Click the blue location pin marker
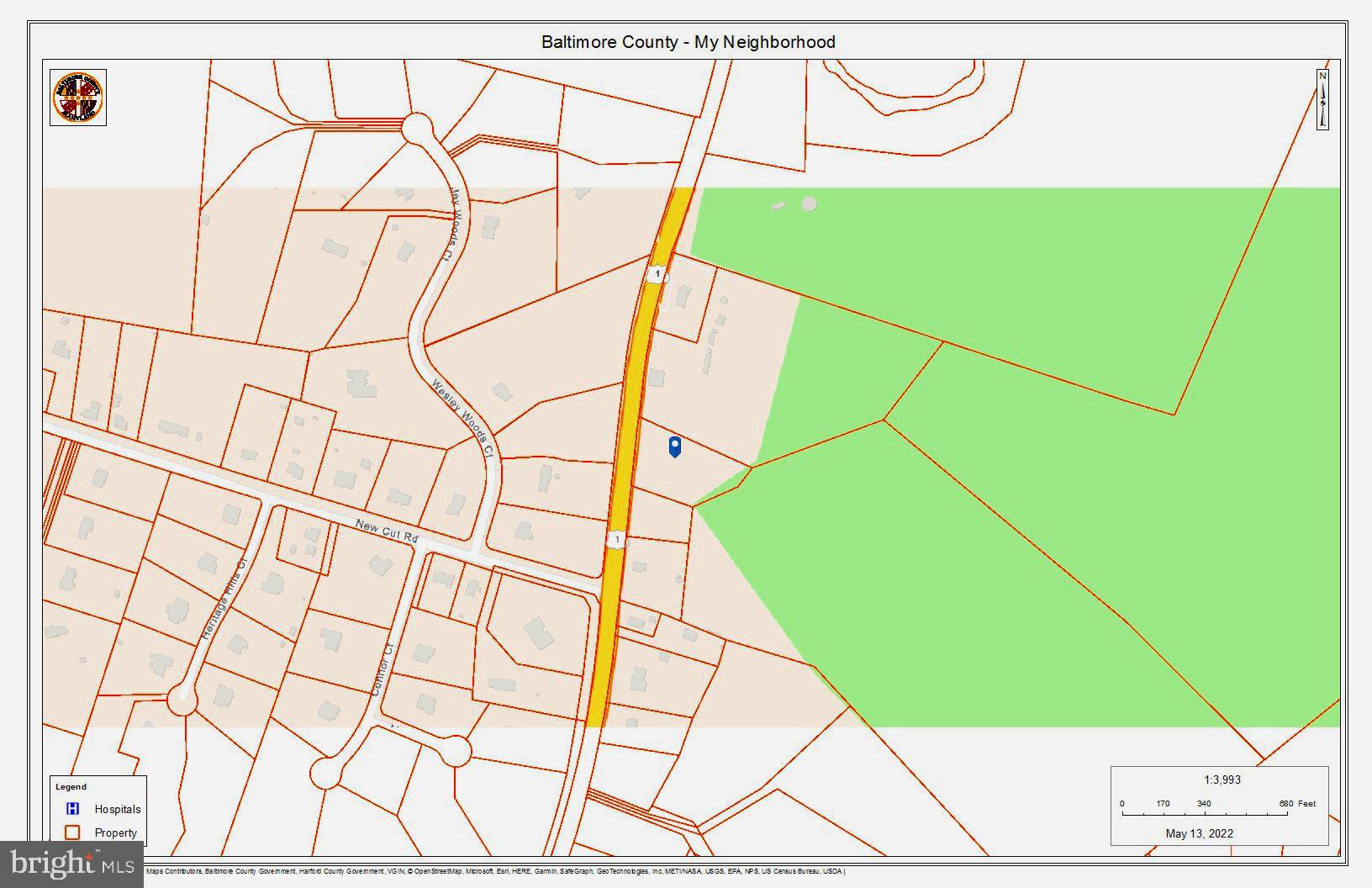This screenshot has width=1372, height=888. [674, 447]
